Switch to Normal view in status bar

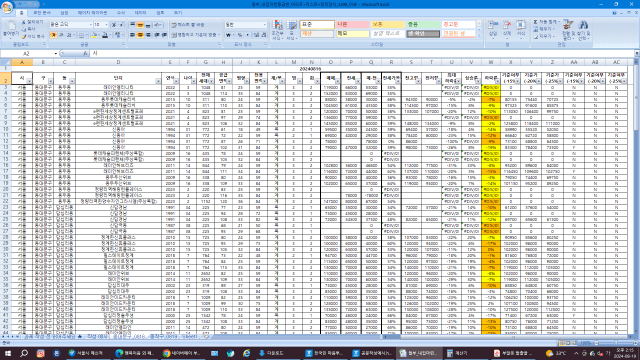pyautogui.click(x=562, y=343)
